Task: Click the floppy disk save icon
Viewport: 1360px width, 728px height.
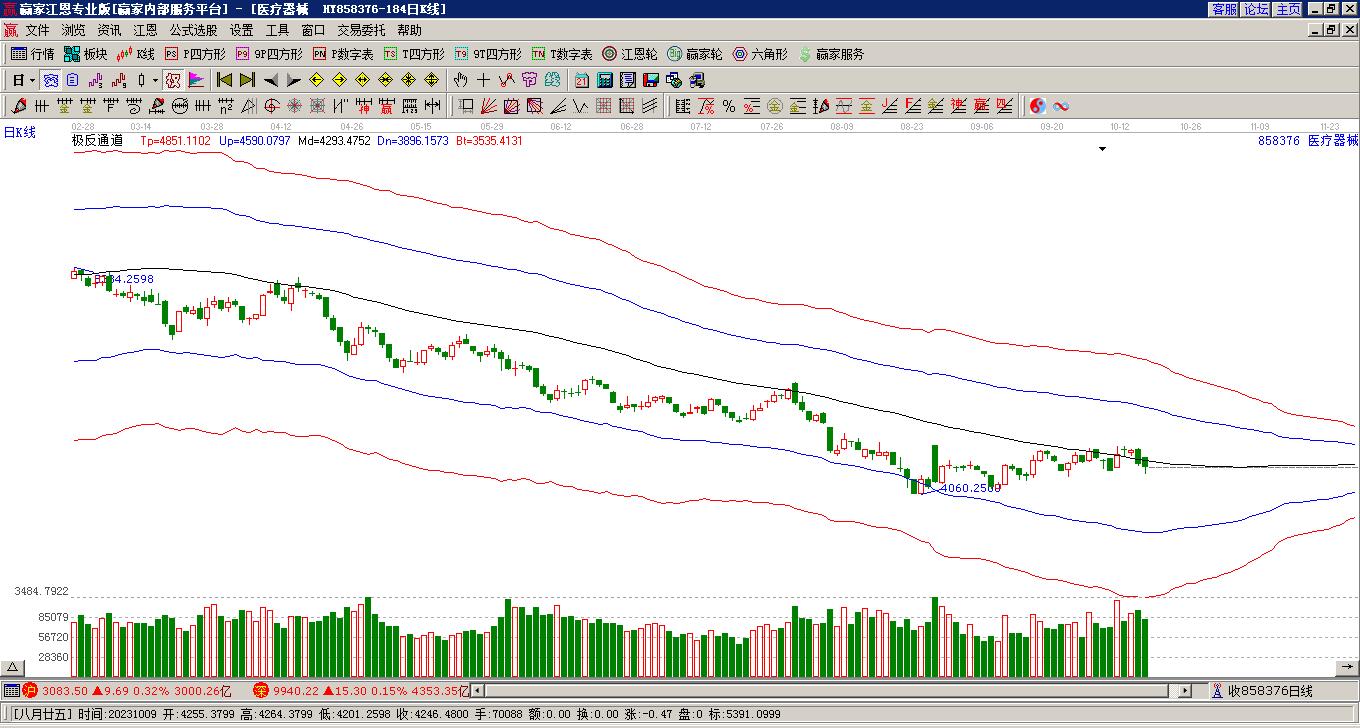Action: [651, 80]
